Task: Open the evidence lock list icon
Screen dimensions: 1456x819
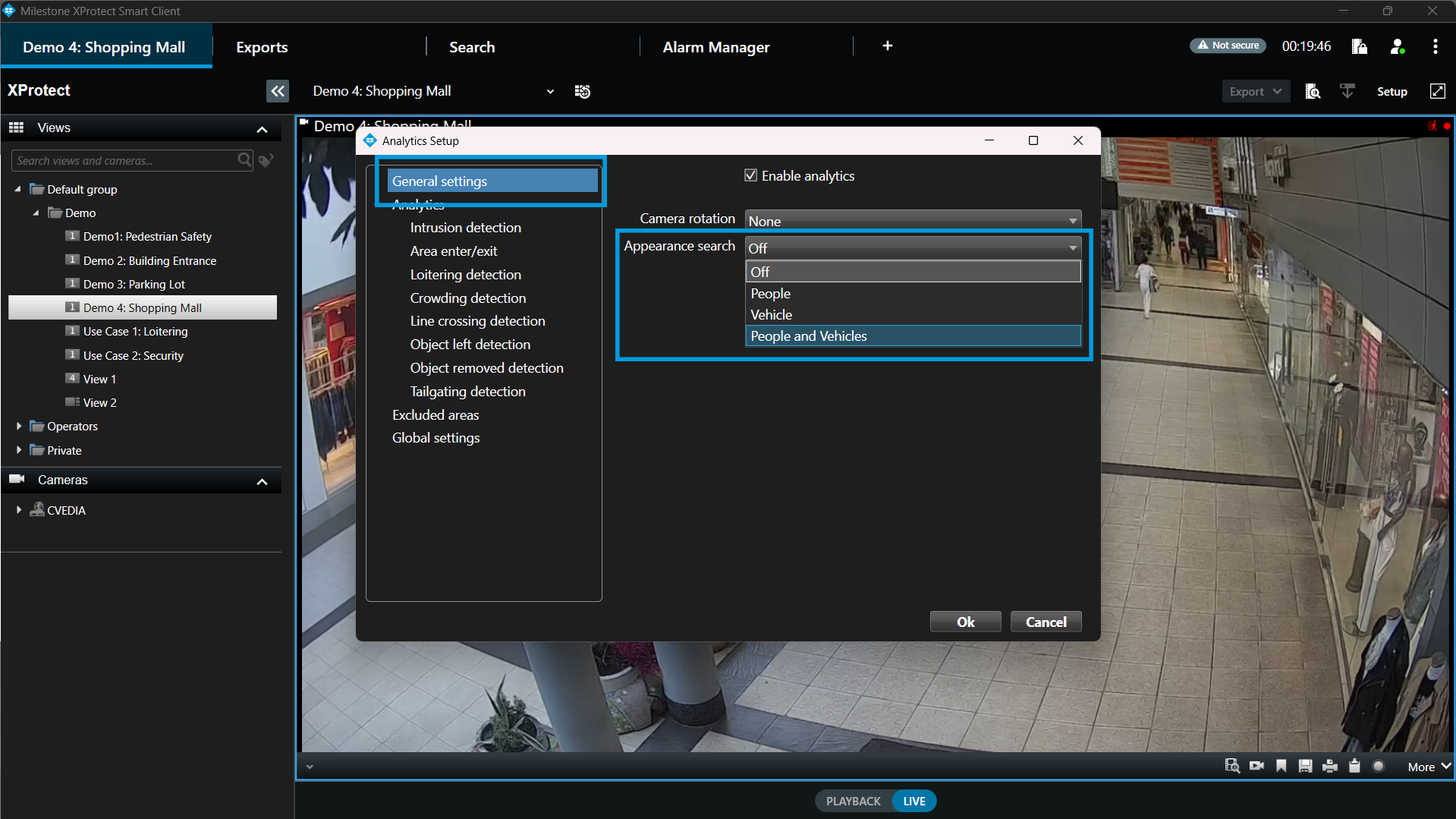Action: (x=1359, y=46)
